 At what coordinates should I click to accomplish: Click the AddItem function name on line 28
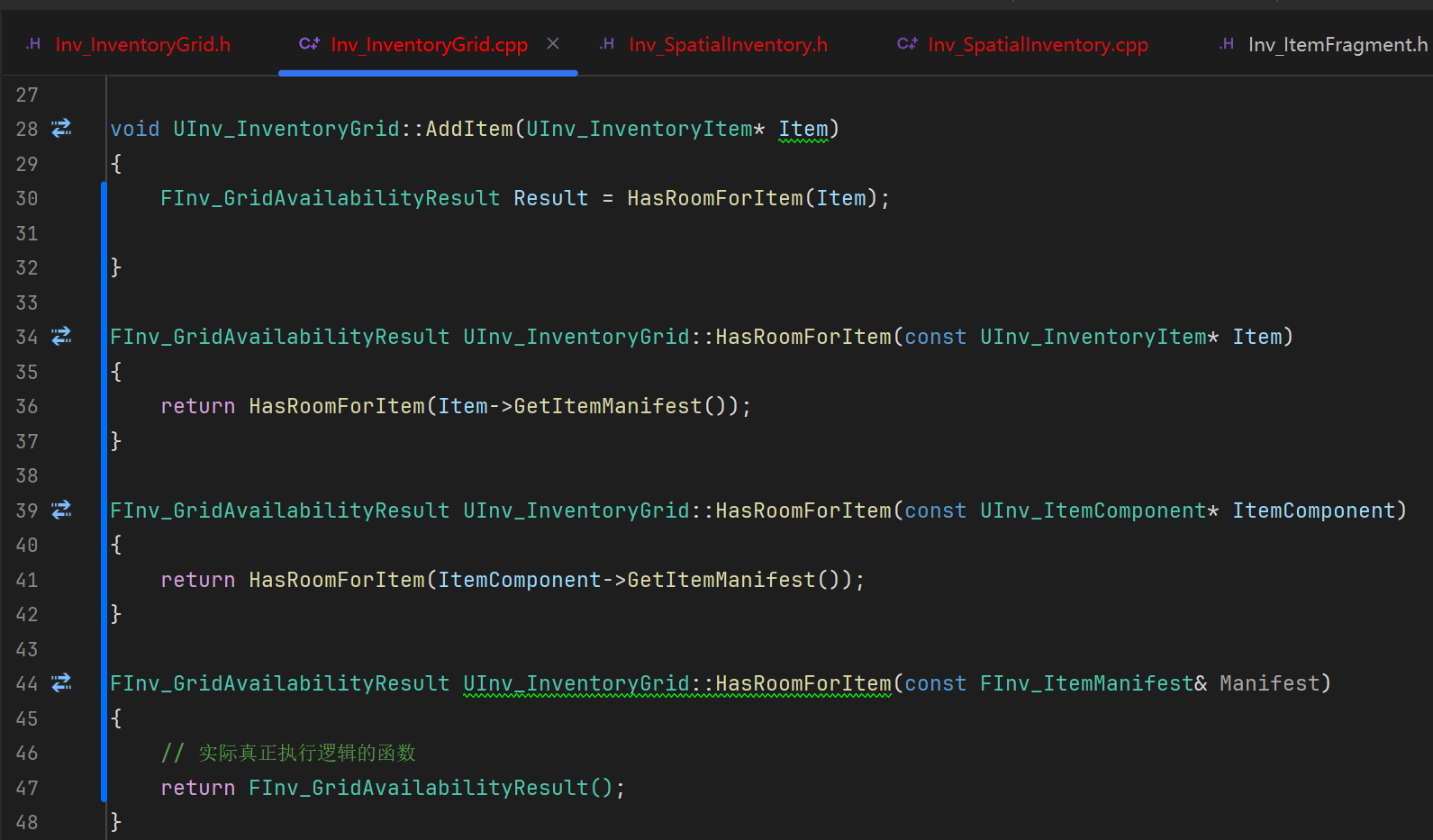(469, 129)
